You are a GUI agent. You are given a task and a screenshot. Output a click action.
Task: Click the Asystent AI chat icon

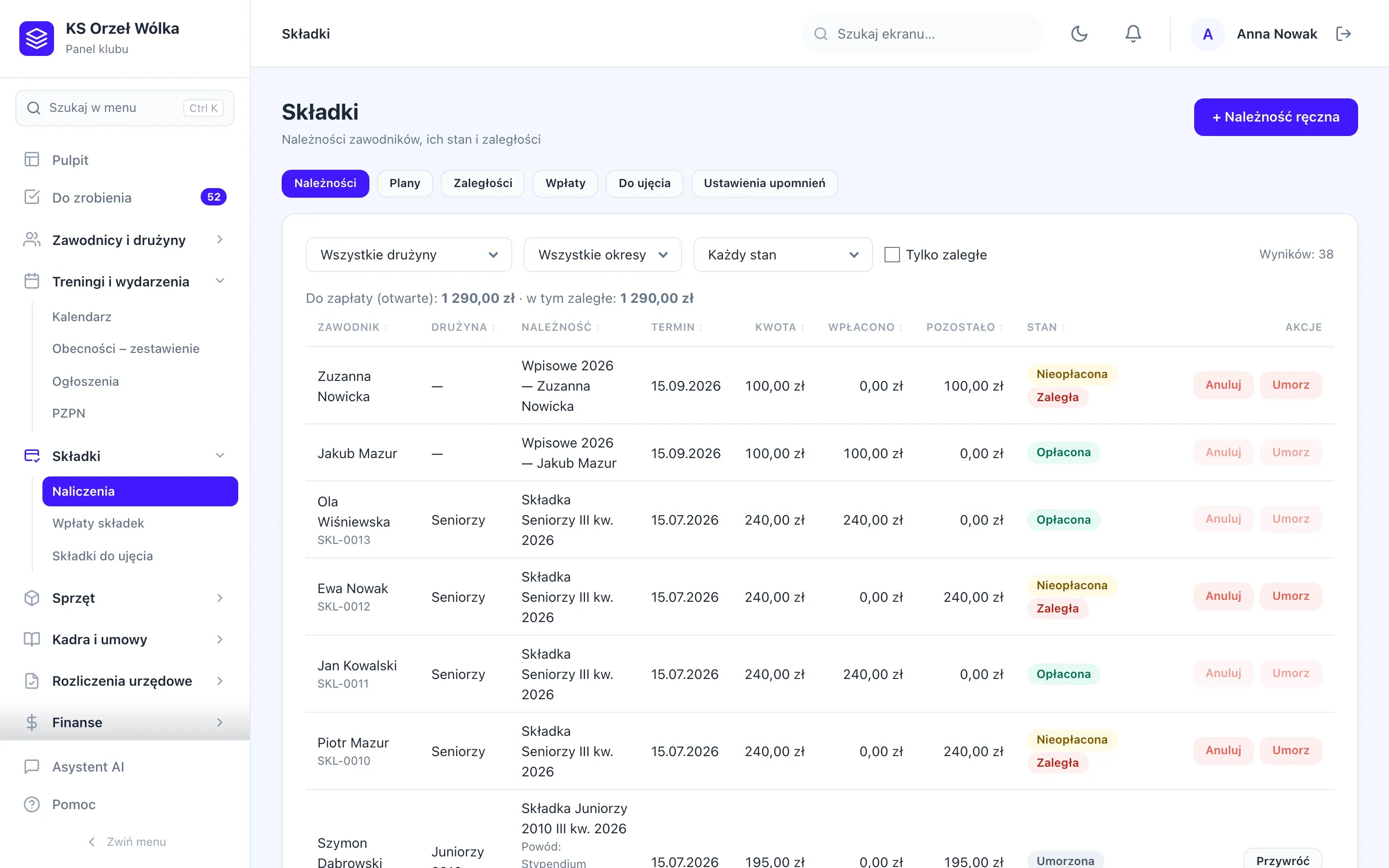31,766
